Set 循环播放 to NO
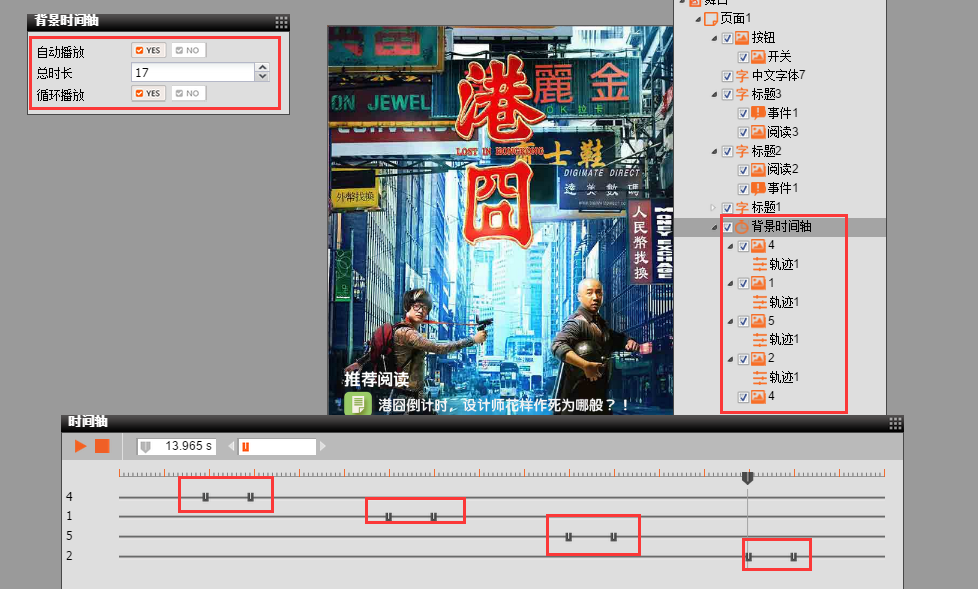 188,94
